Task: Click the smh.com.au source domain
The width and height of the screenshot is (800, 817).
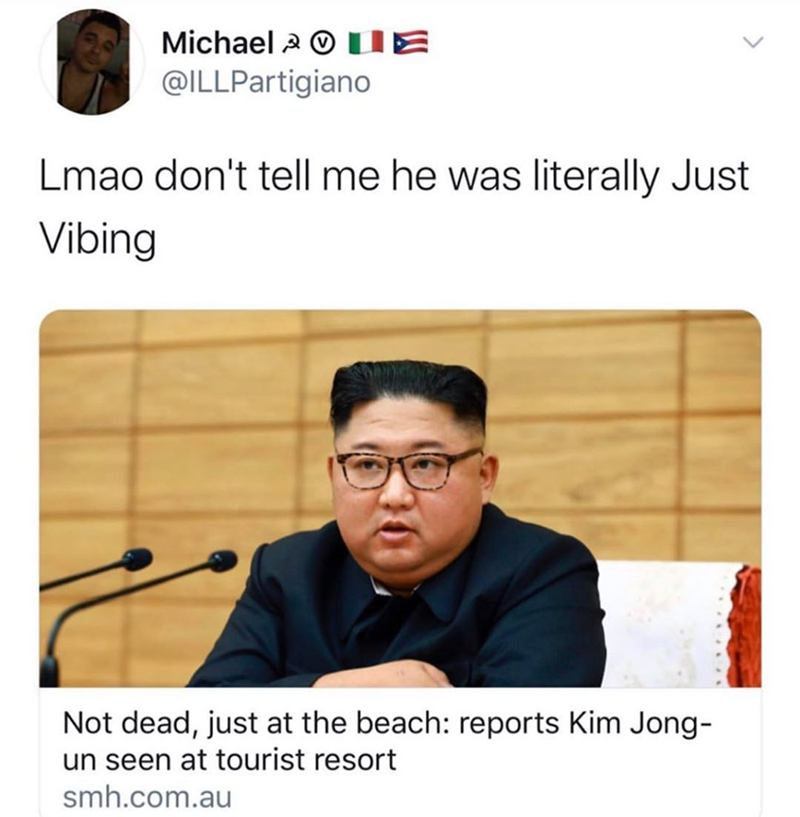Action: pyautogui.click(x=147, y=798)
